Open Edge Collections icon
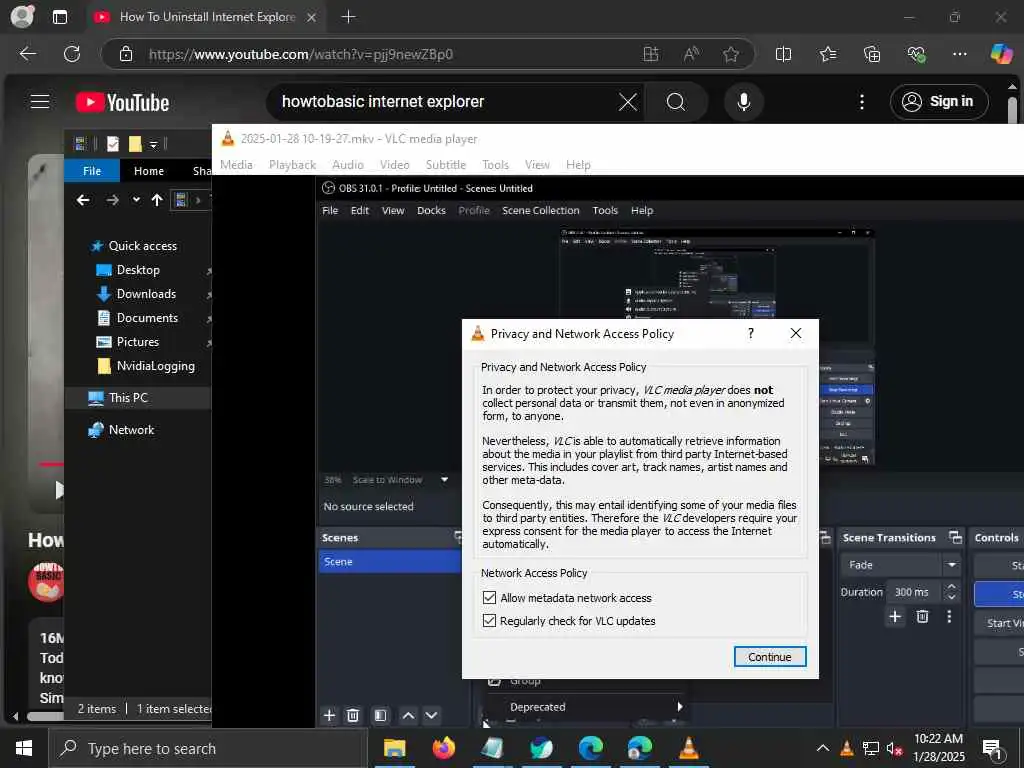Image resolution: width=1024 pixels, height=768 pixels. coord(872,54)
